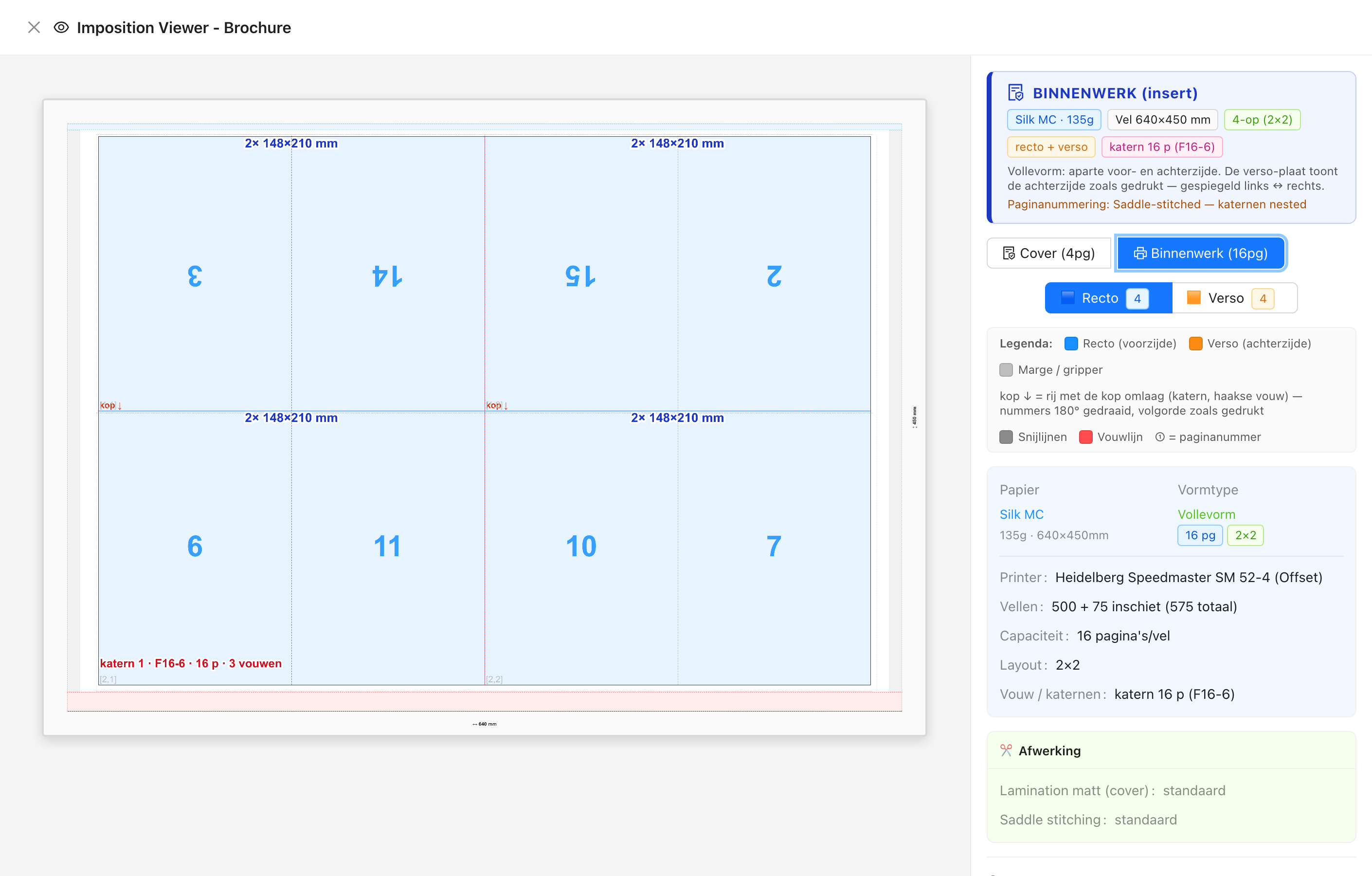The image size is (1372, 876).
Task: Select page 7 on the imposition sheet
Action: click(774, 546)
